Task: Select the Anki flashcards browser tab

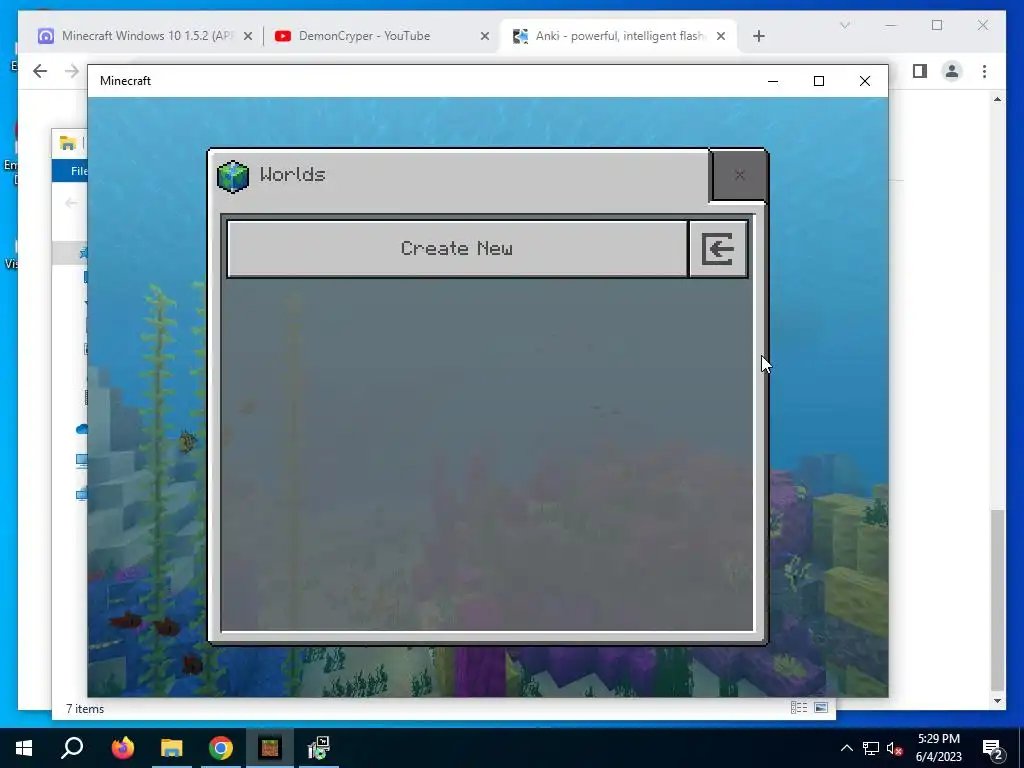Action: (618, 36)
